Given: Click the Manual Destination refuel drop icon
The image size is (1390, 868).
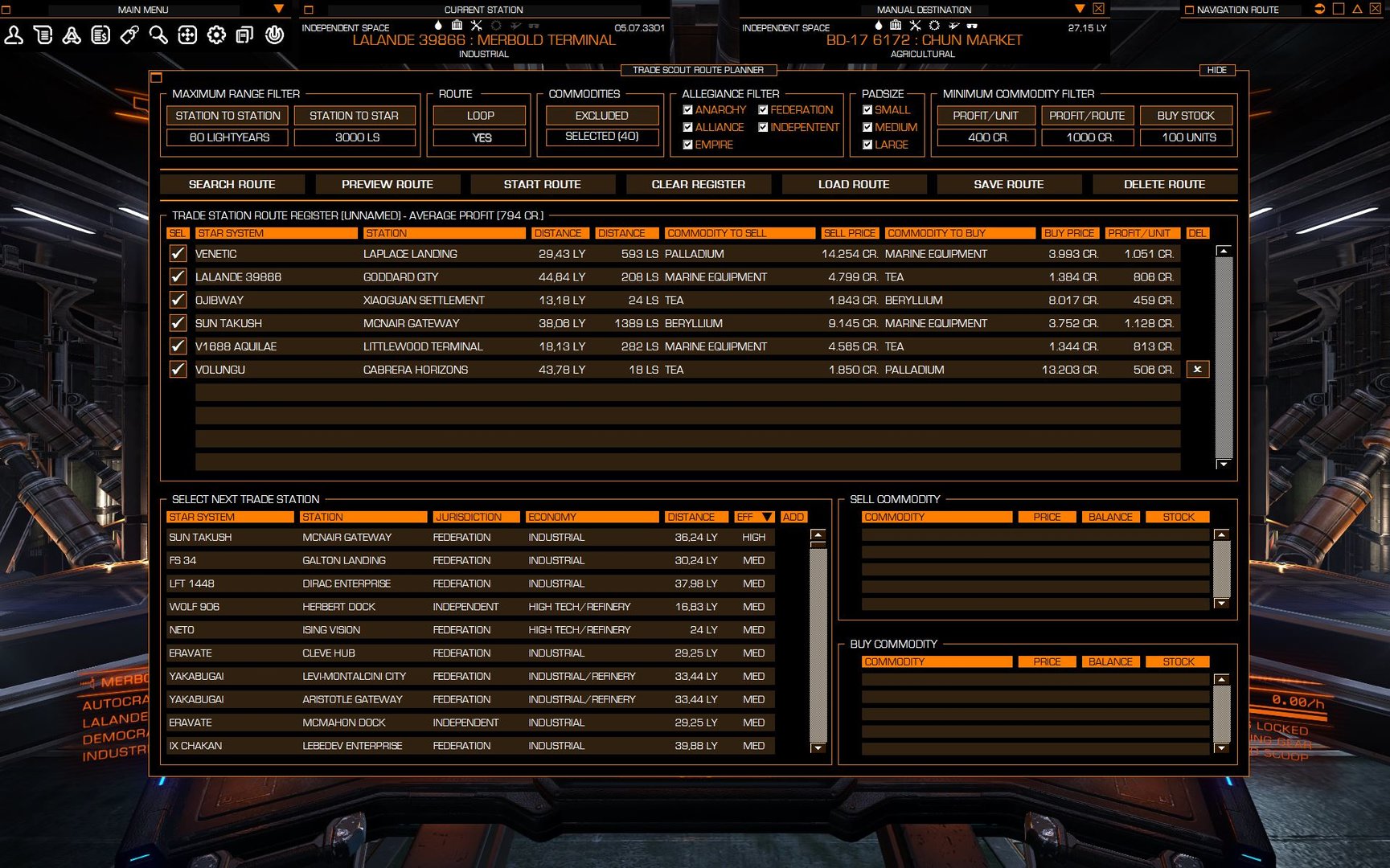Looking at the screenshot, I should 878,26.
